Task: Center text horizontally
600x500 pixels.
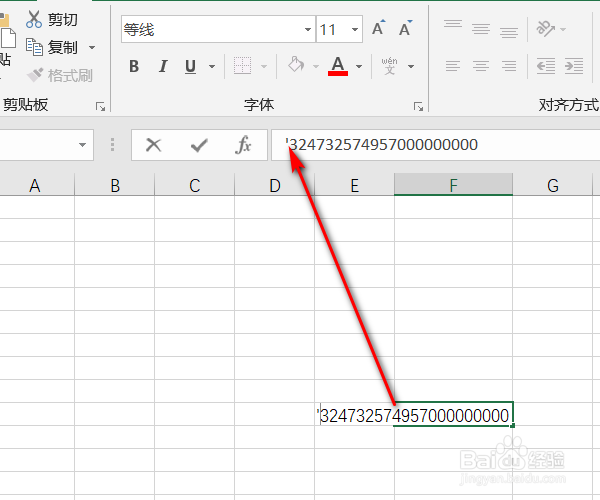Action: [481, 66]
